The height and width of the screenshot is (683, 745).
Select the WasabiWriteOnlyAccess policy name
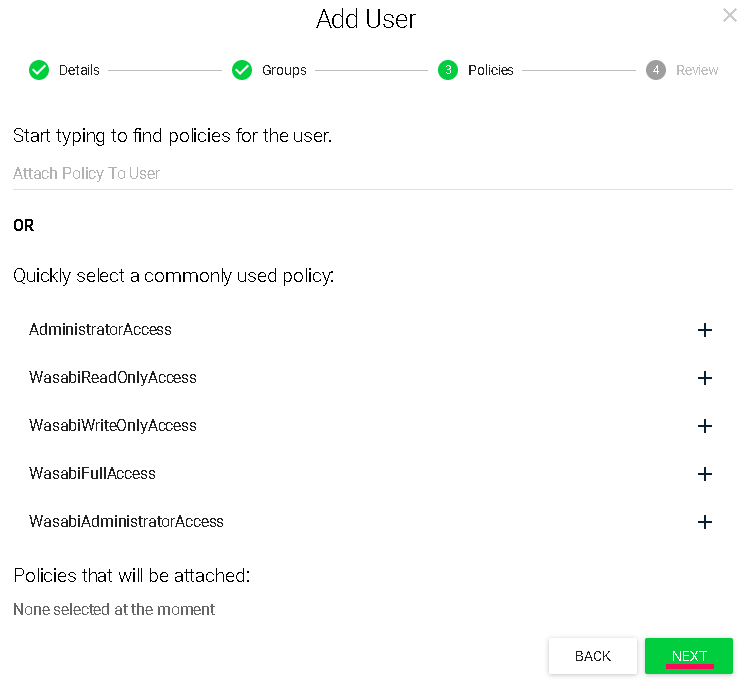113,426
